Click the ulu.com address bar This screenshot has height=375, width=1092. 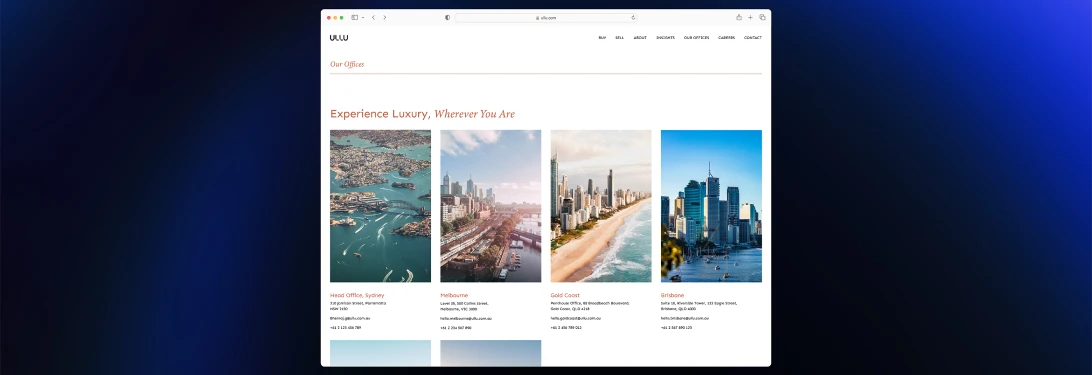coord(546,17)
